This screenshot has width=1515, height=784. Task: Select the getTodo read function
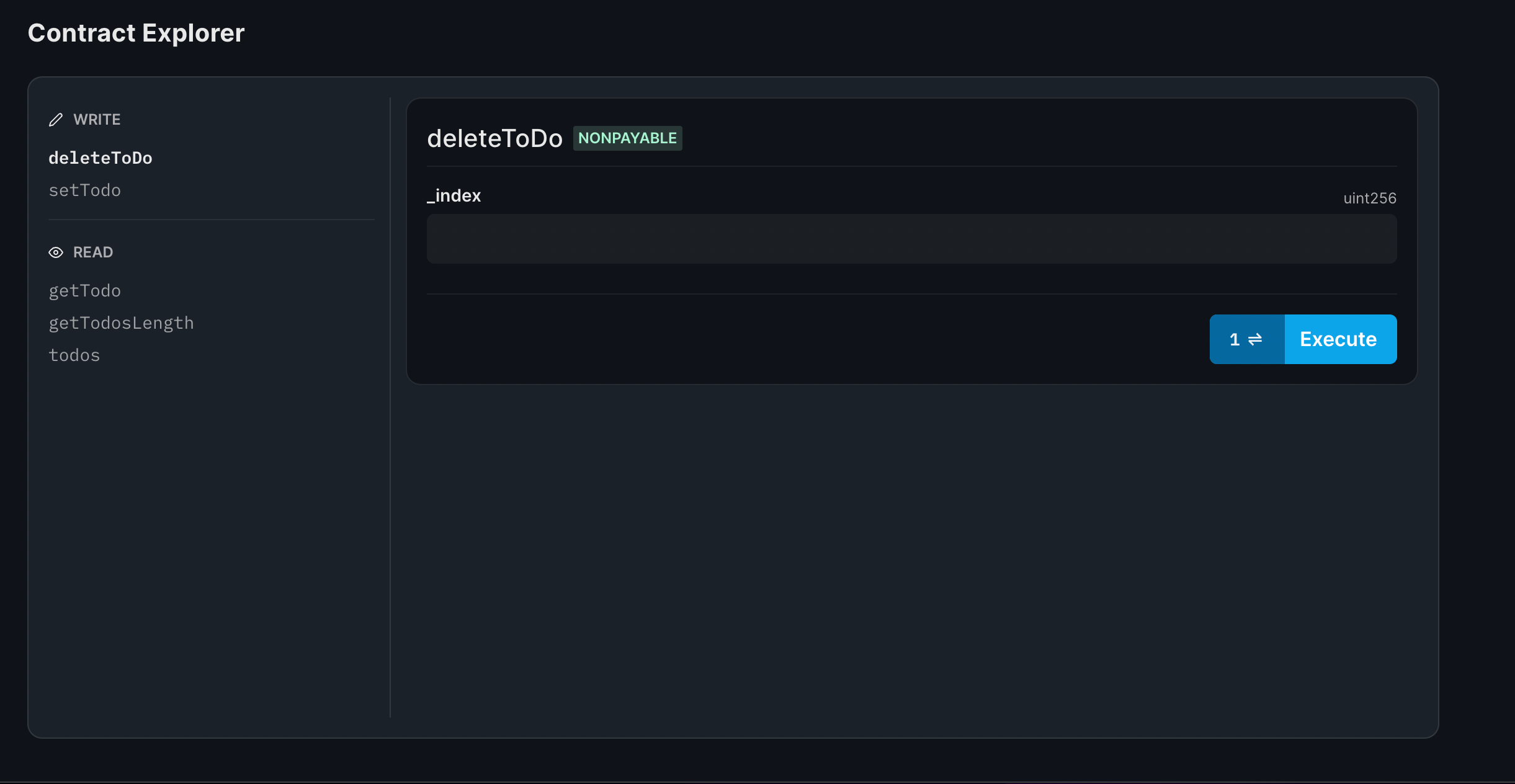tap(85, 290)
